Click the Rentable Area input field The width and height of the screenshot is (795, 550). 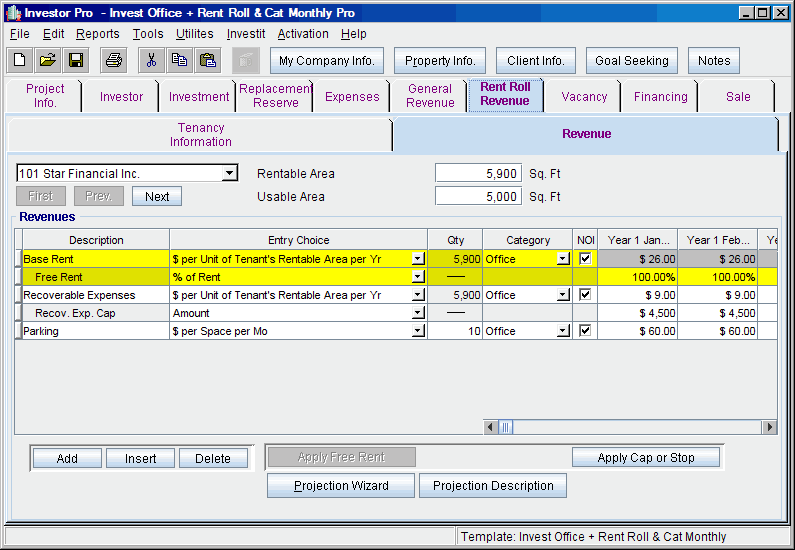(478, 173)
